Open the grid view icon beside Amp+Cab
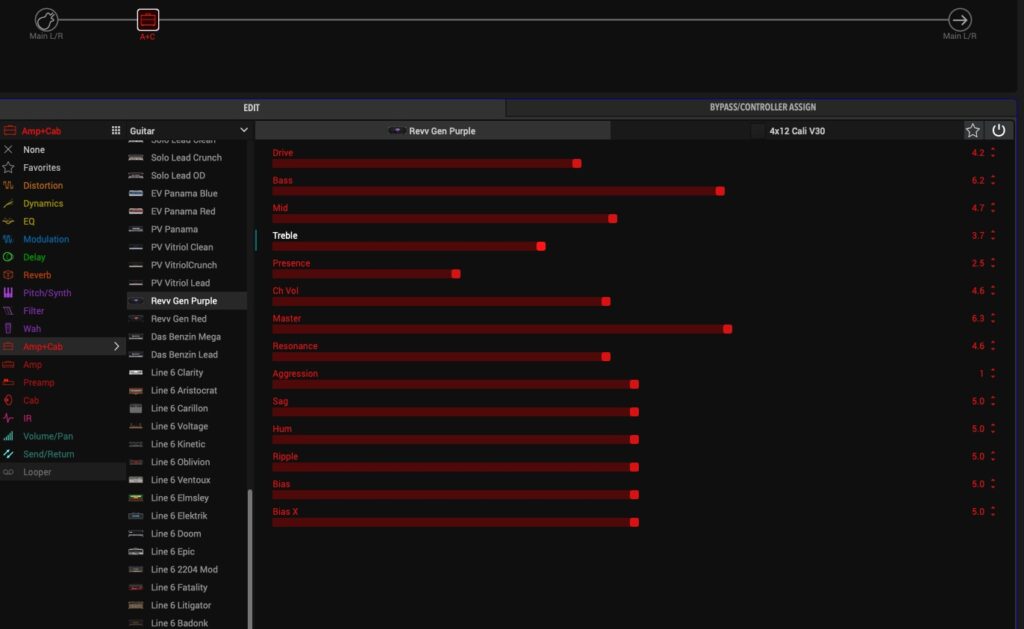Image resolution: width=1024 pixels, height=629 pixels. [x=116, y=130]
